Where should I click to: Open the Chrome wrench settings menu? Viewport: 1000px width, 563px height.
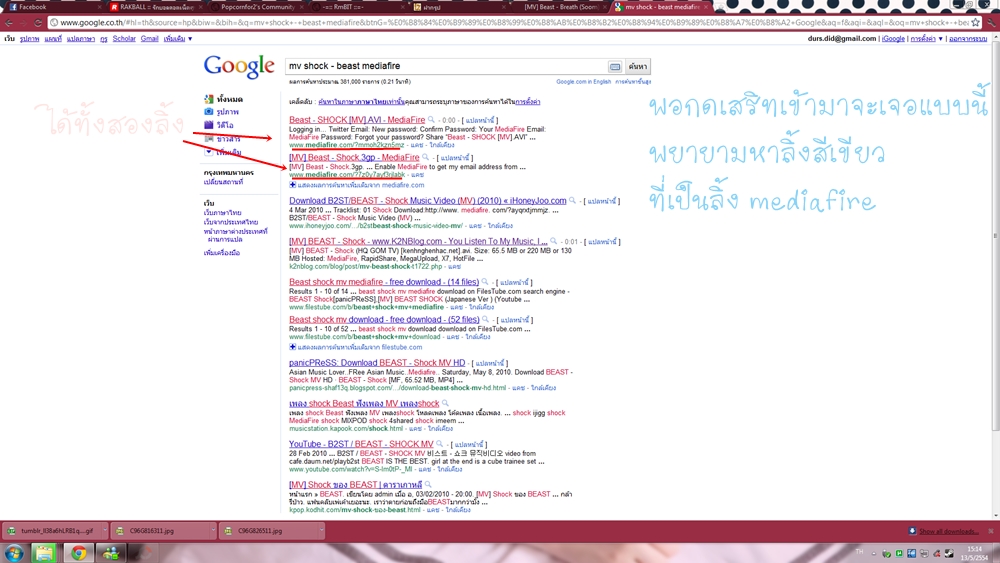(992, 22)
